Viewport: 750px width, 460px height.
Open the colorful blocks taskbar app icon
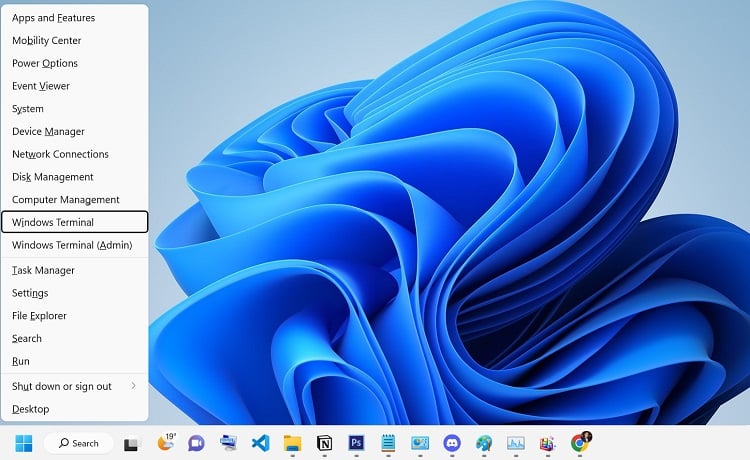[548, 443]
